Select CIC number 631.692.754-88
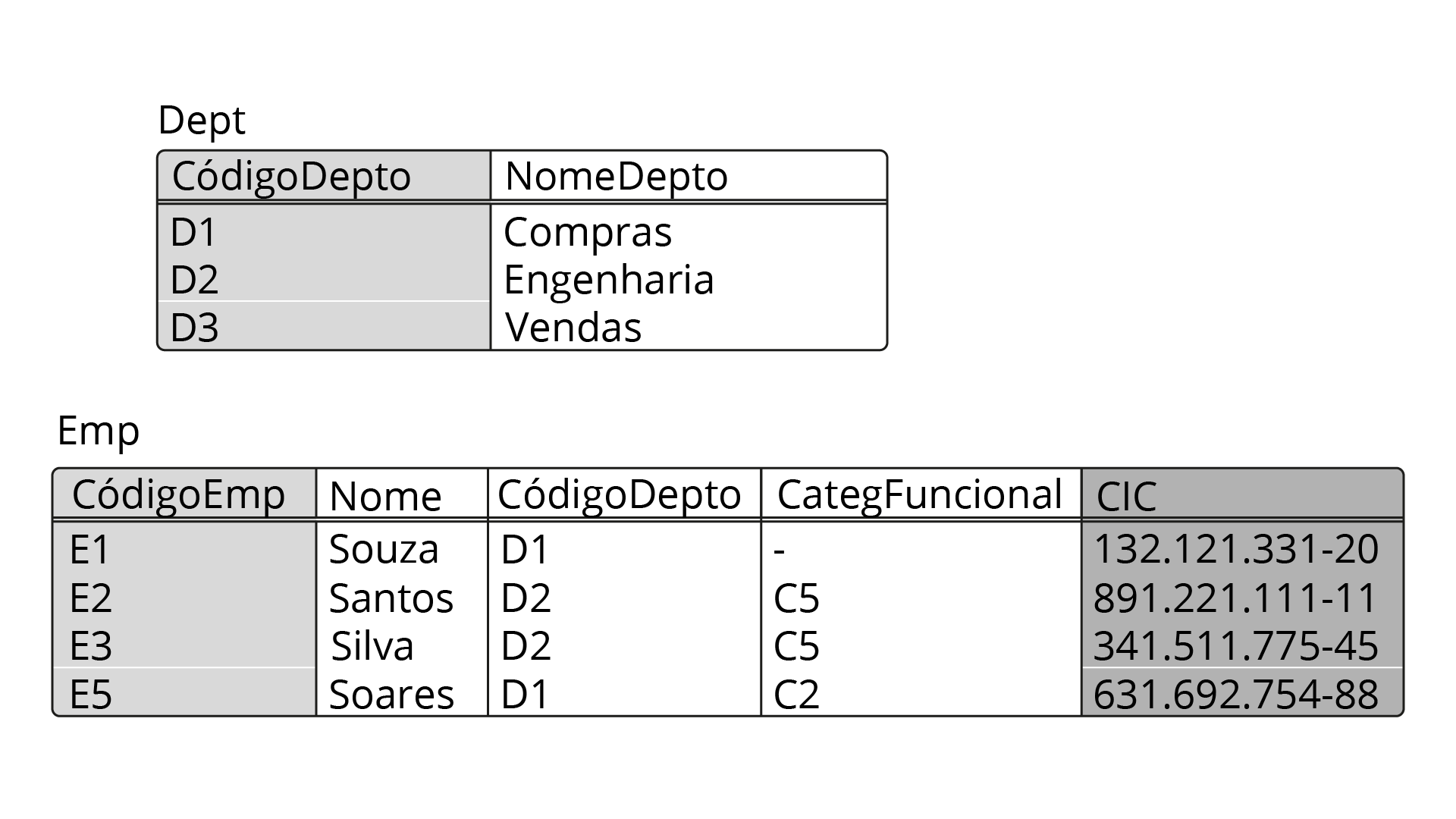 (1235, 695)
